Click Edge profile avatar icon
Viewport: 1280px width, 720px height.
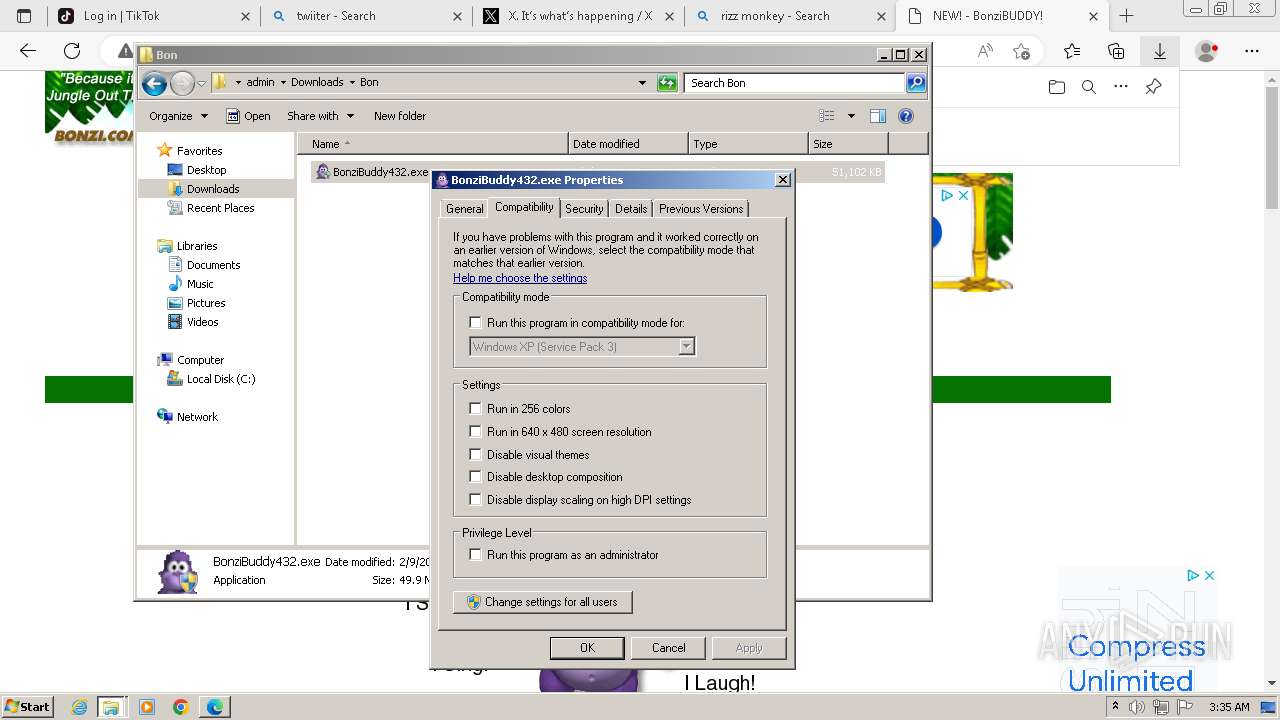[1207, 51]
